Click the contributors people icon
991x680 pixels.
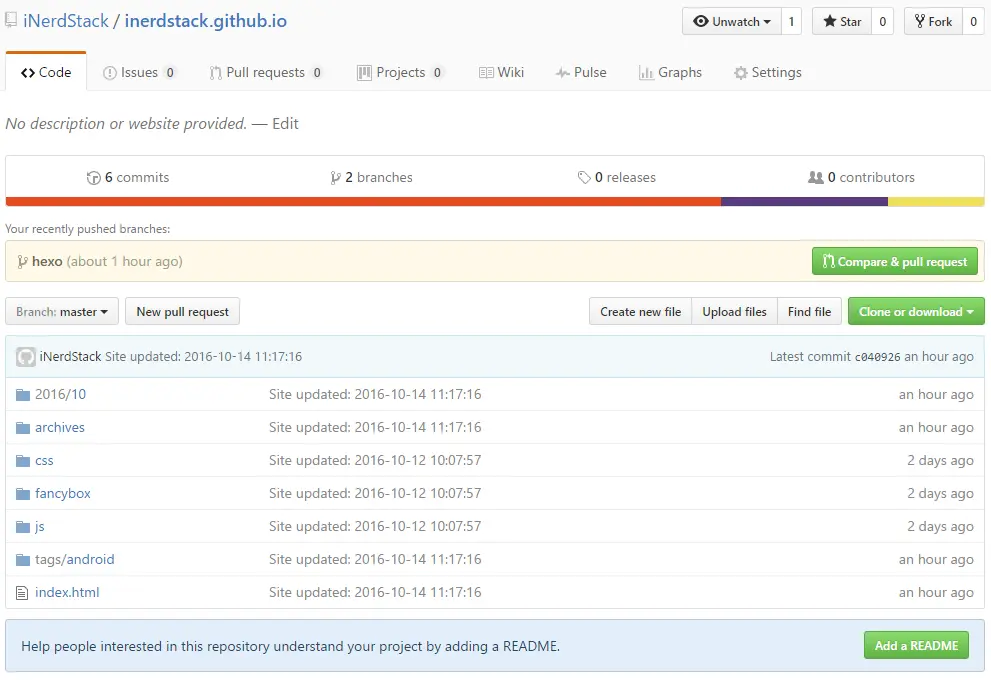tap(815, 178)
